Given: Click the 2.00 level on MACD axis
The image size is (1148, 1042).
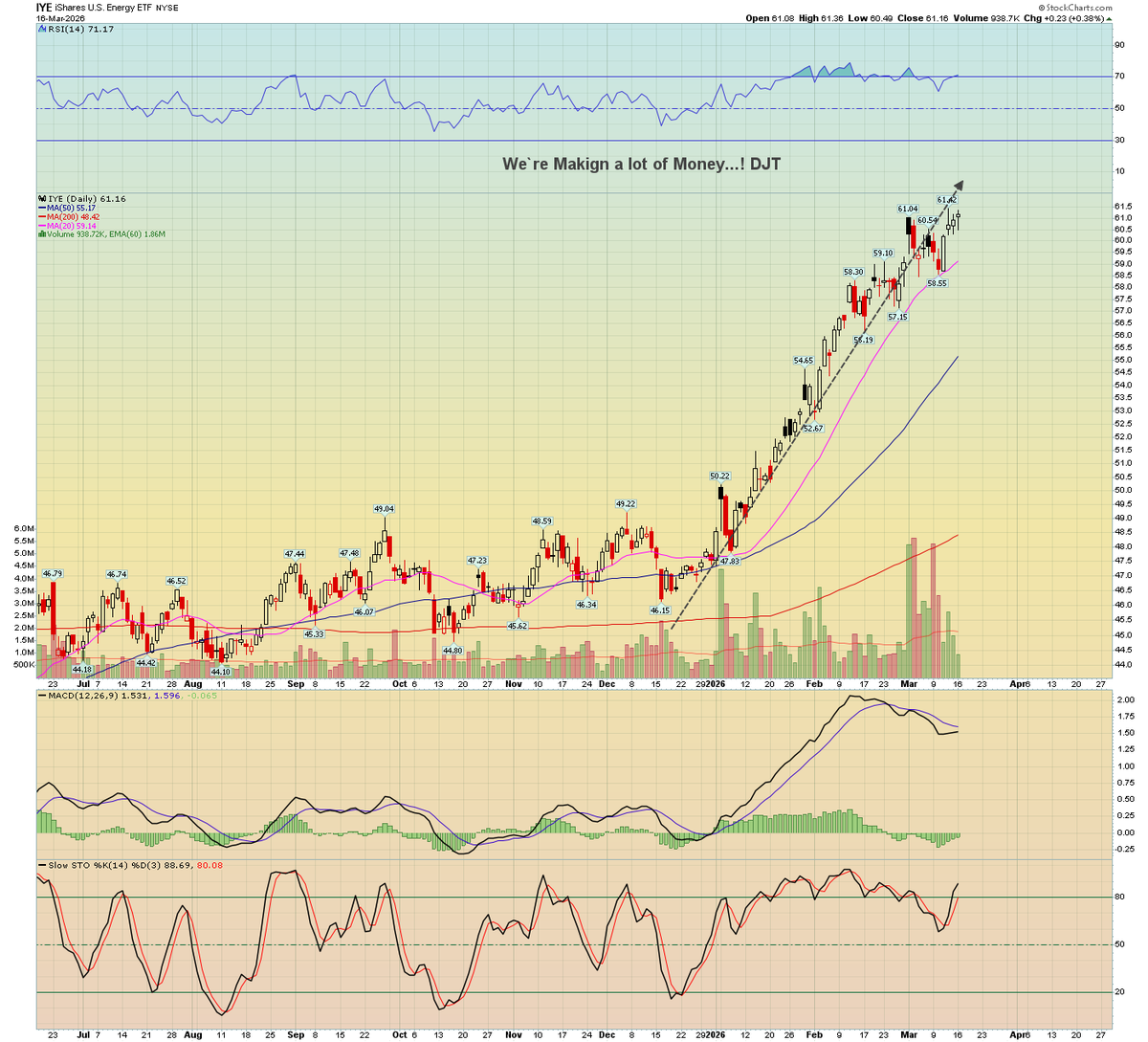Looking at the screenshot, I should click(1124, 700).
